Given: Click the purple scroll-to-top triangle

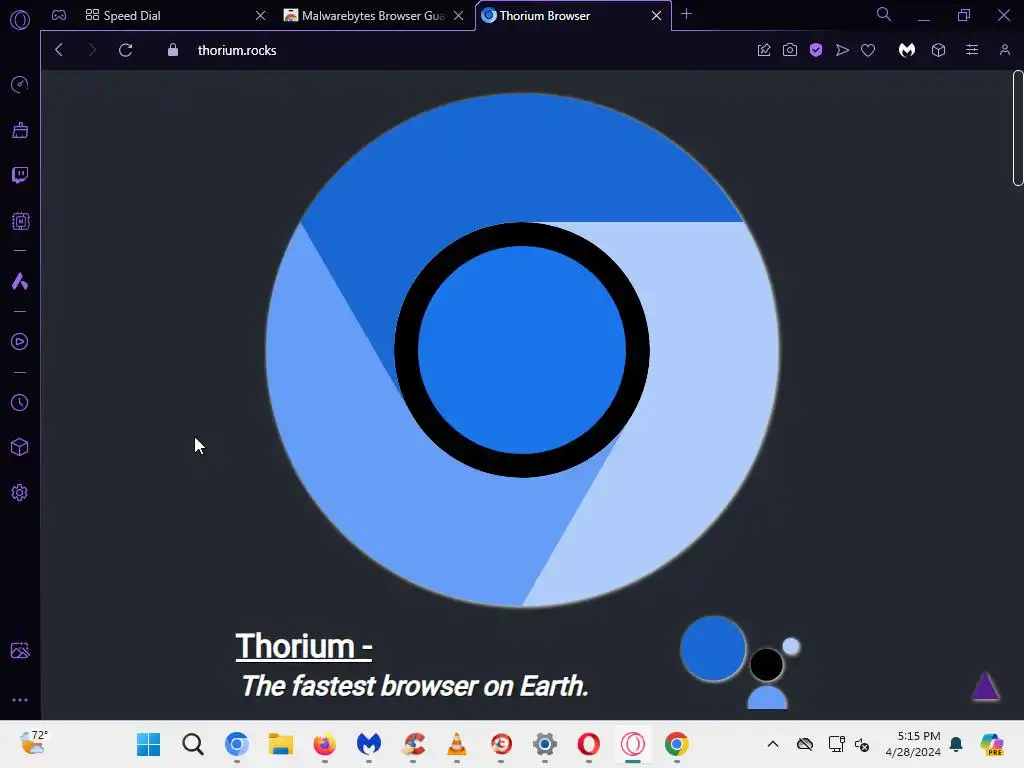Looking at the screenshot, I should pos(985,686).
